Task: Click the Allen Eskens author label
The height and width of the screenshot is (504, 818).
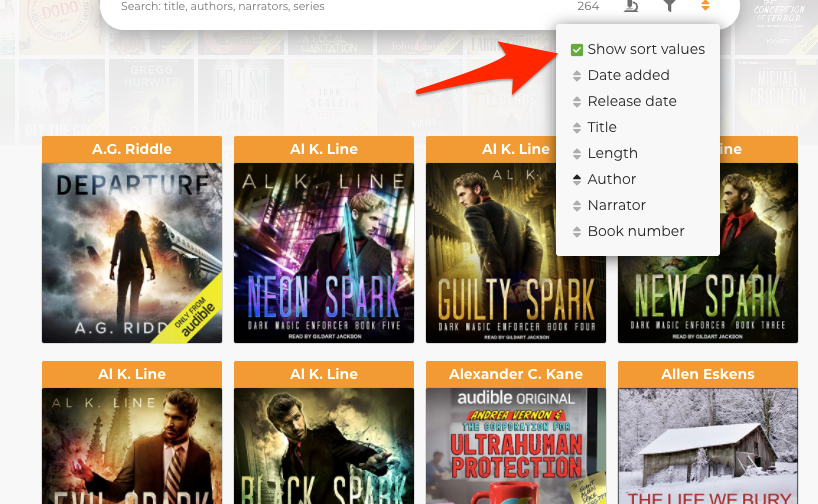Action: pyautogui.click(x=708, y=374)
